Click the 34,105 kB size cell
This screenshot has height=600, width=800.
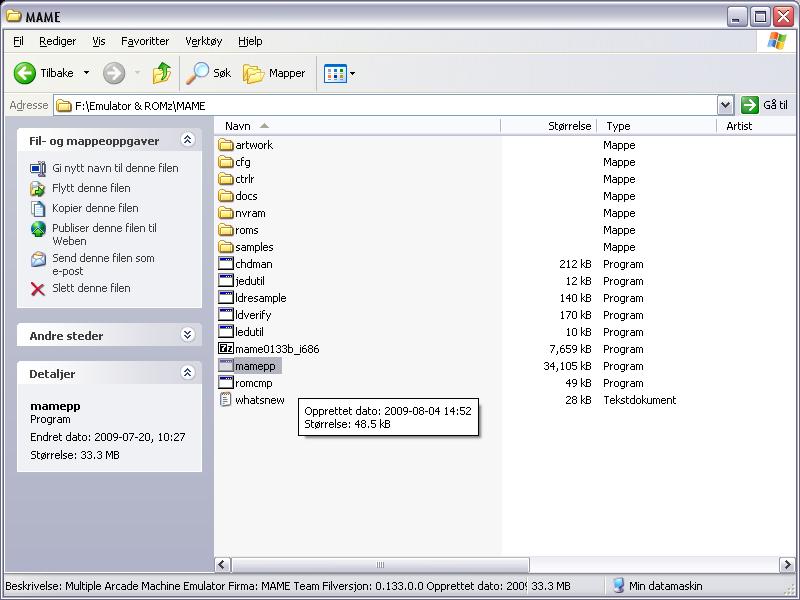(x=567, y=366)
